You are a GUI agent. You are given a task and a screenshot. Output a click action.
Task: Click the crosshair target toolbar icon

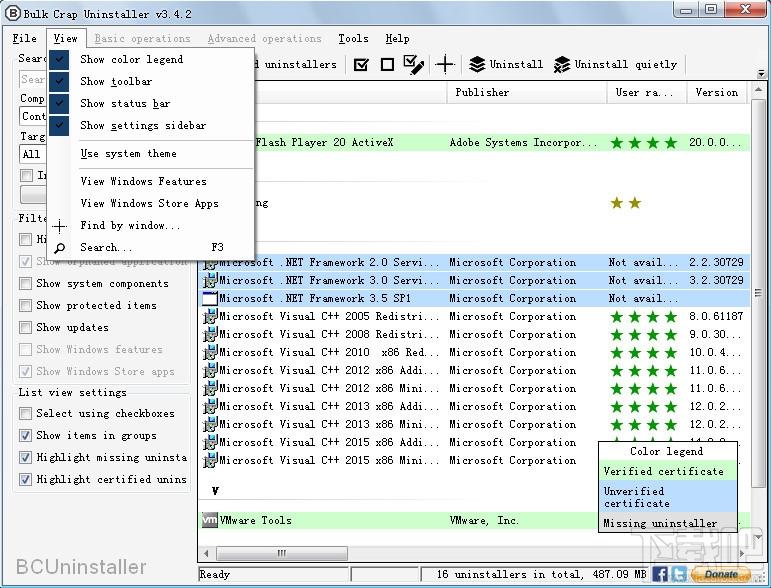coord(445,64)
